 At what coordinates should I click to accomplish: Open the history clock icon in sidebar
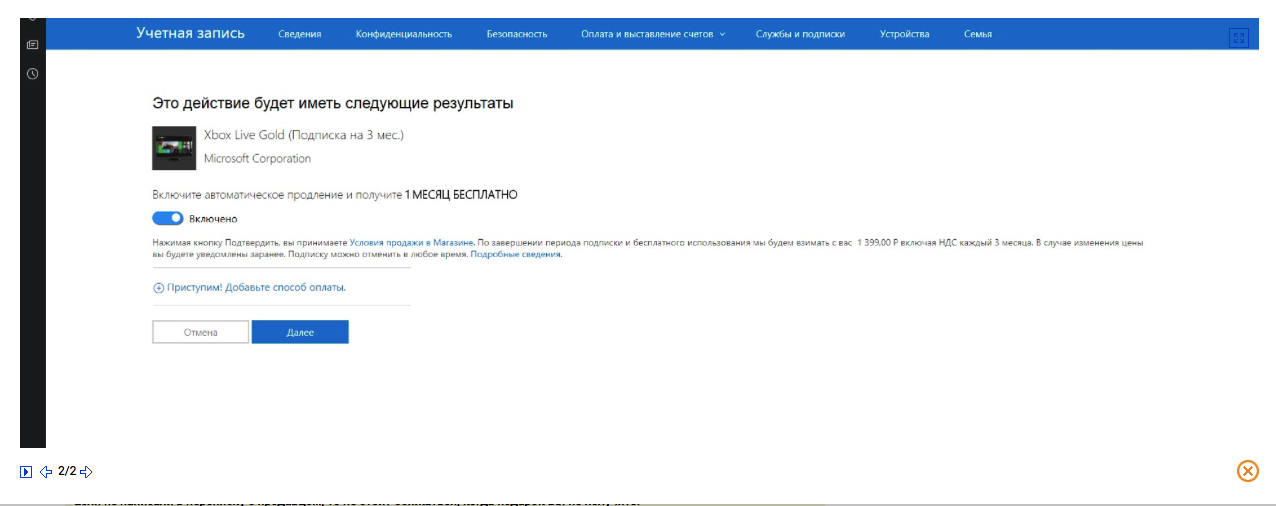32,74
